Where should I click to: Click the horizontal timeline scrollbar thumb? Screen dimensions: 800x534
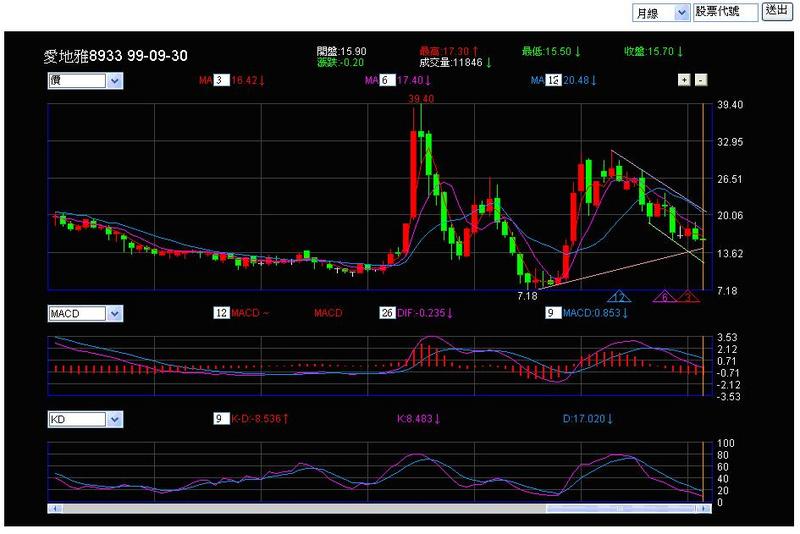[x=620, y=508]
